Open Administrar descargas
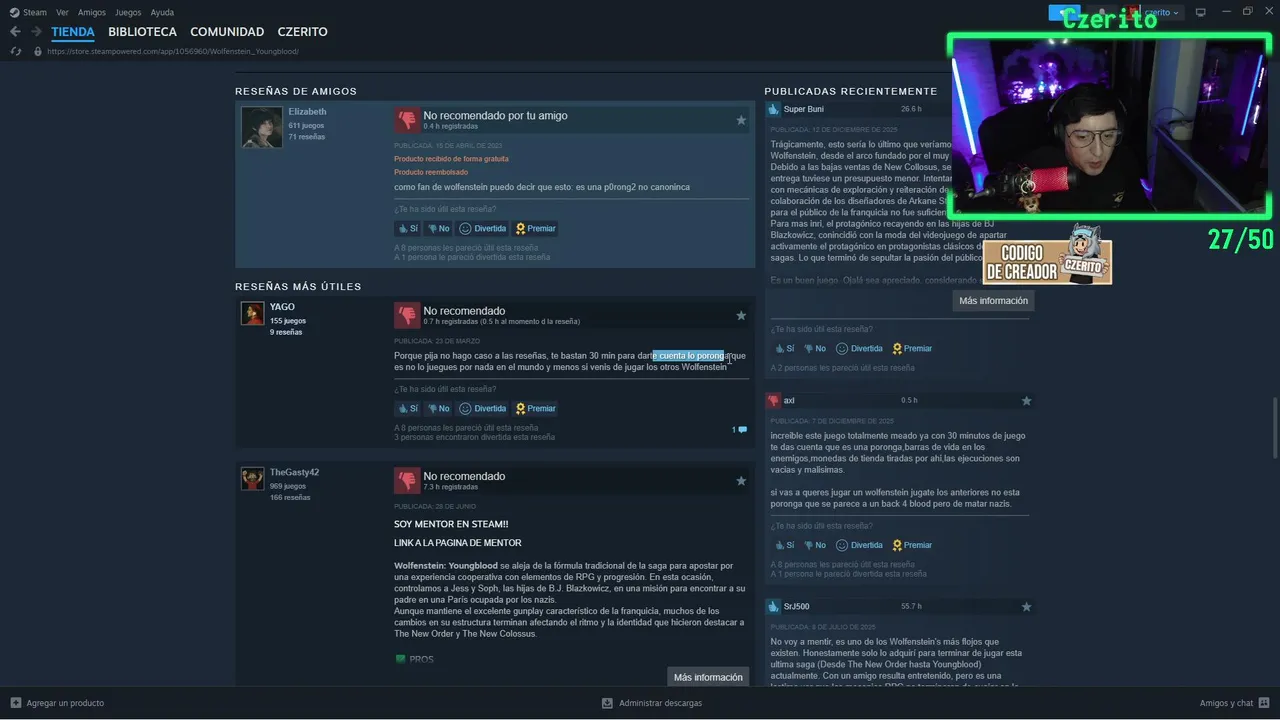 point(660,703)
